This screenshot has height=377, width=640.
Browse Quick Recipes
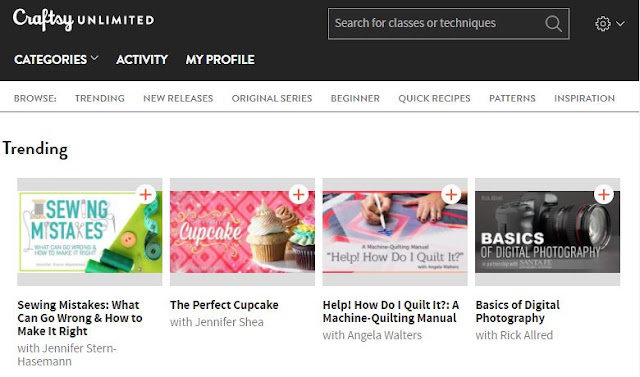tap(434, 98)
